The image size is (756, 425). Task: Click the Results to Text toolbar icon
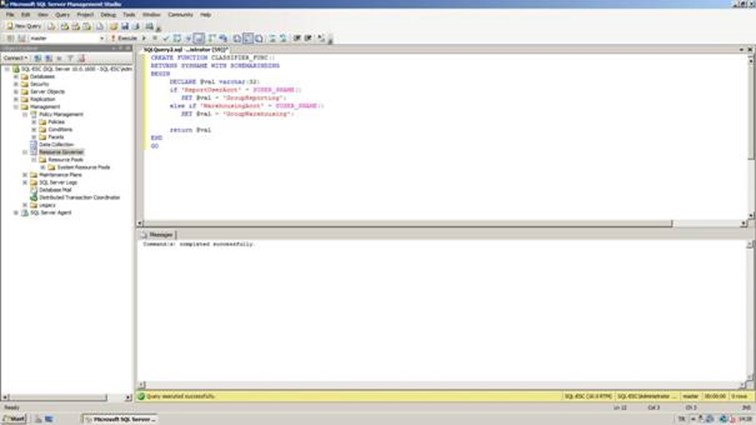pyautogui.click(x=237, y=38)
